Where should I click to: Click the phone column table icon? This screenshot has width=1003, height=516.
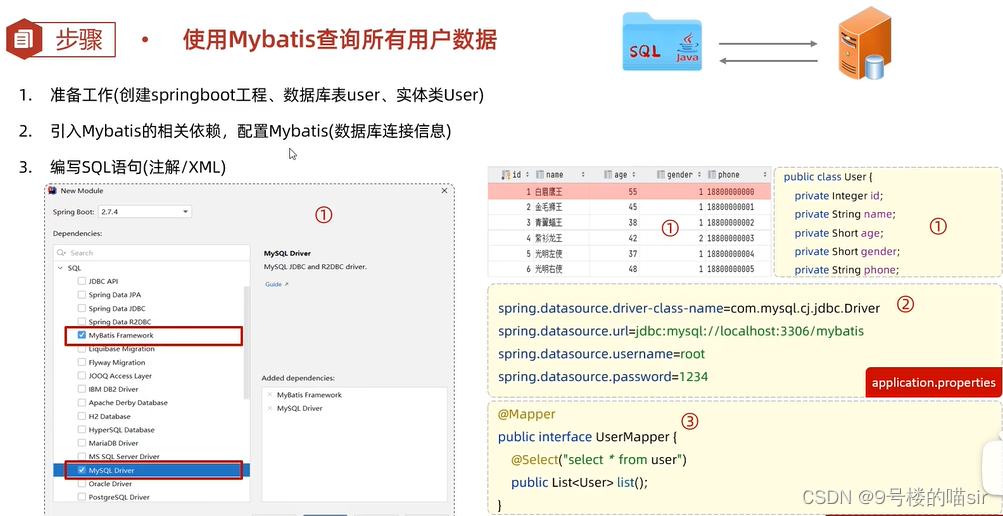[x=712, y=174]
